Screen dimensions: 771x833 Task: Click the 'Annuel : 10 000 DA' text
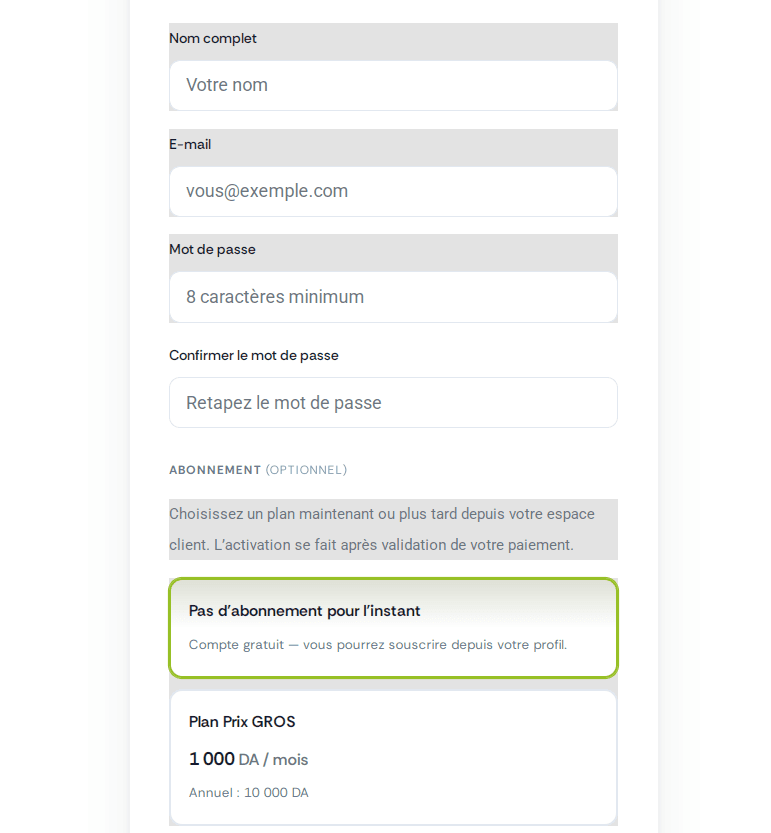coord(249,793)
